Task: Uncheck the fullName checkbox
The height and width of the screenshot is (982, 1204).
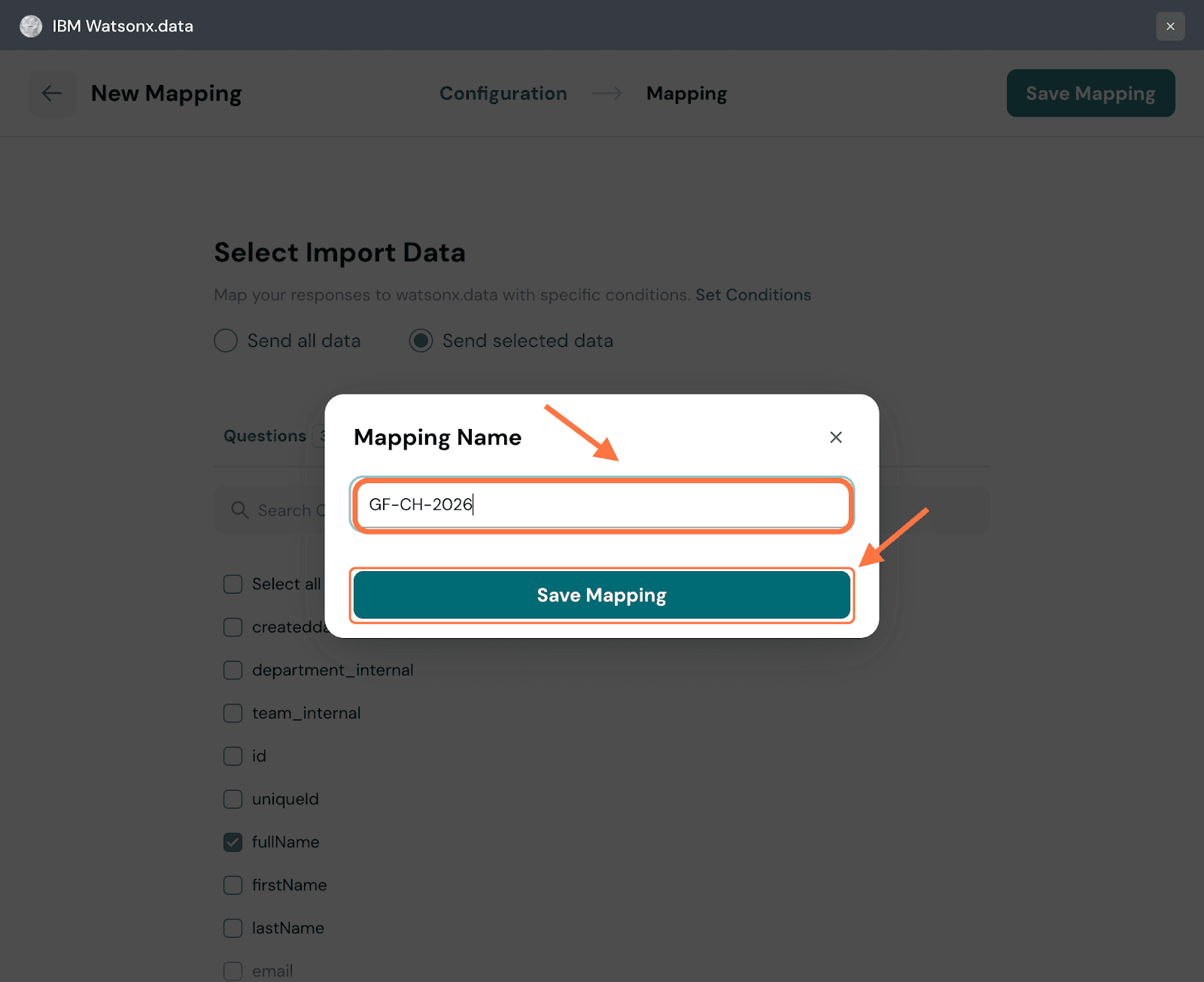Action: point(233,842)
